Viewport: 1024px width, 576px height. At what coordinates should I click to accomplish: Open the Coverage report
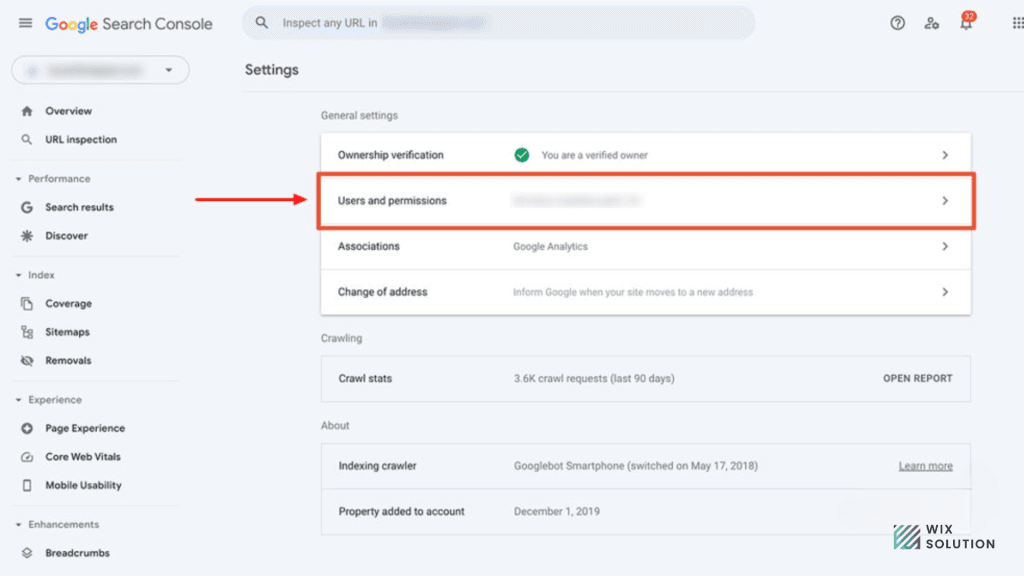(x=69, y=304)
